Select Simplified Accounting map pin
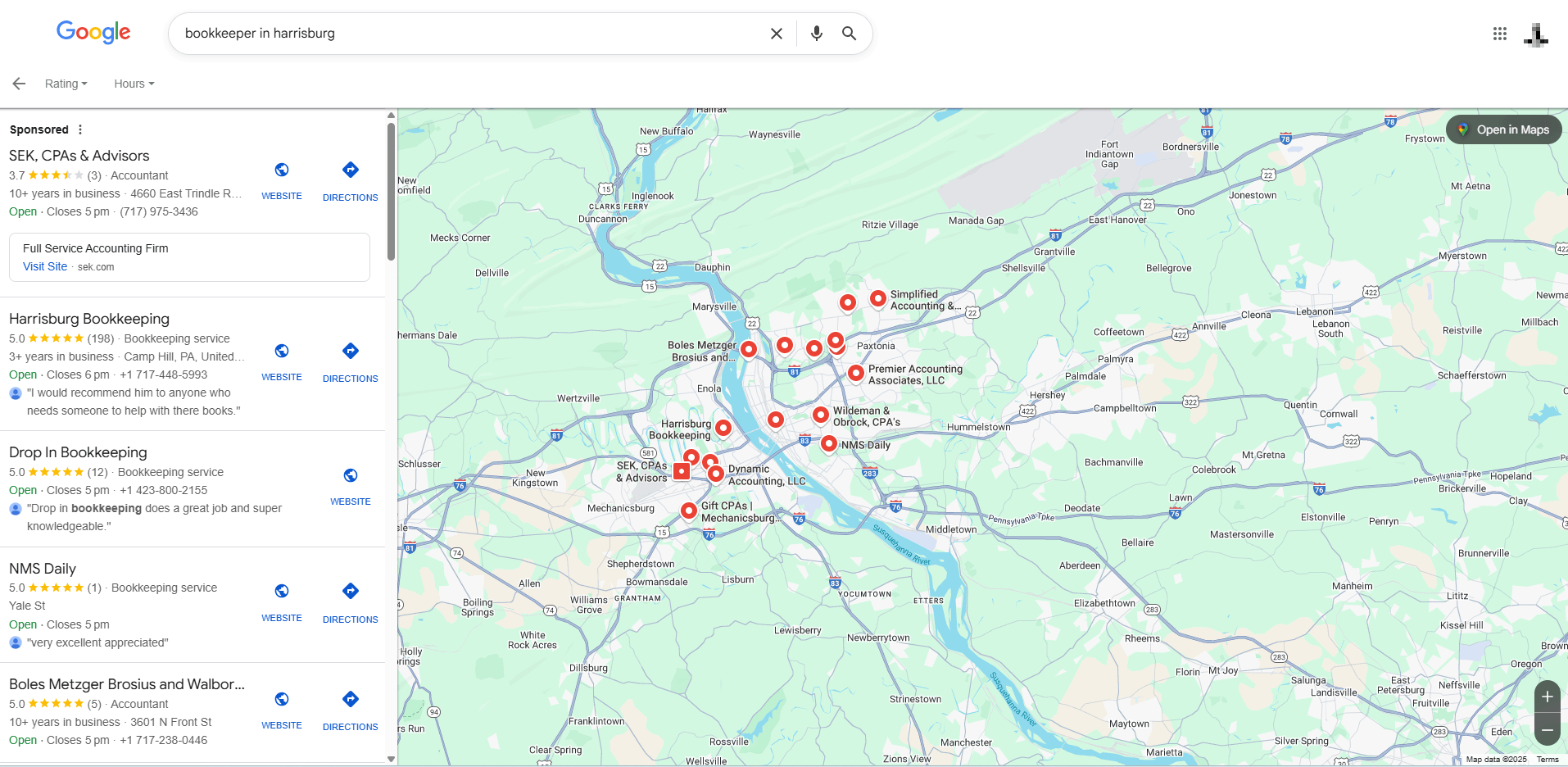 877,298
